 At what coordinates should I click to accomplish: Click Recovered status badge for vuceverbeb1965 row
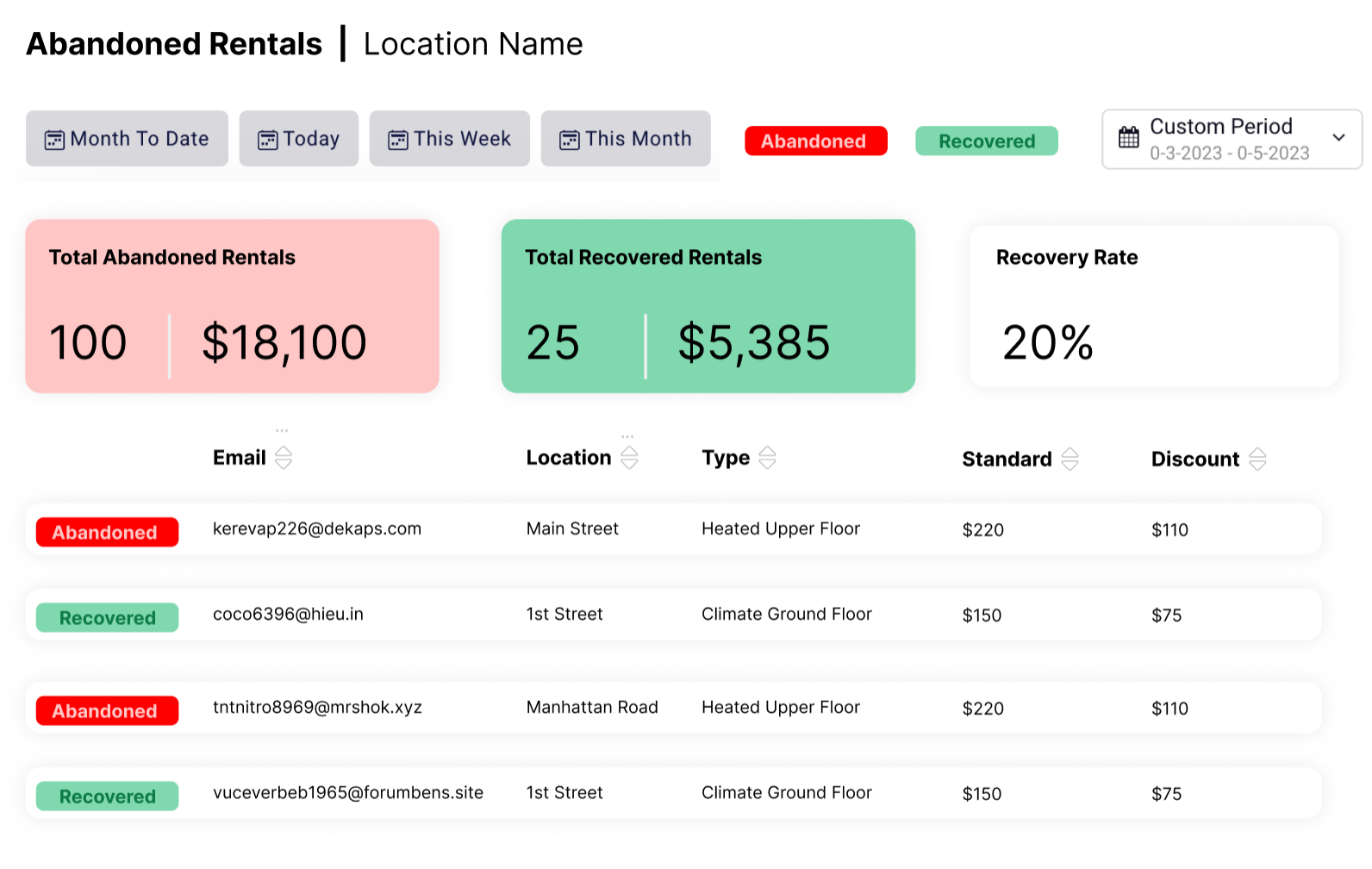pos(107,796)
